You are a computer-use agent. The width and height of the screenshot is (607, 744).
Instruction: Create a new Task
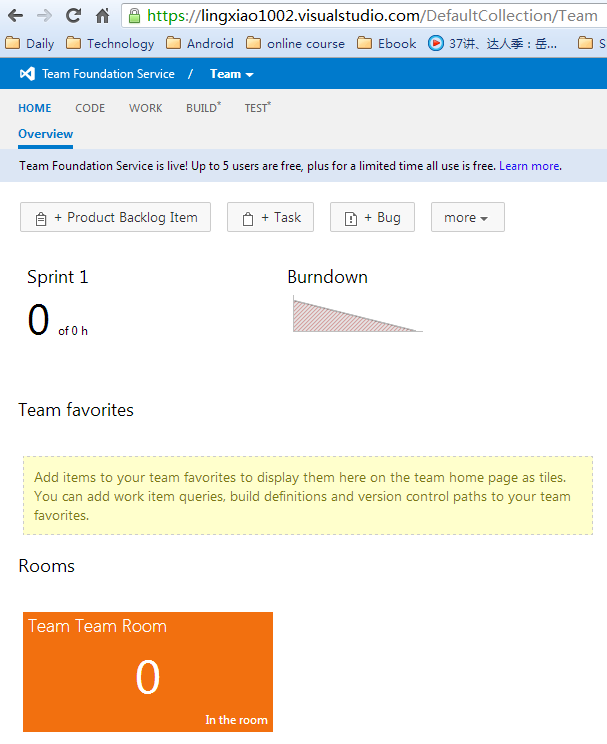tap(270, 217)
